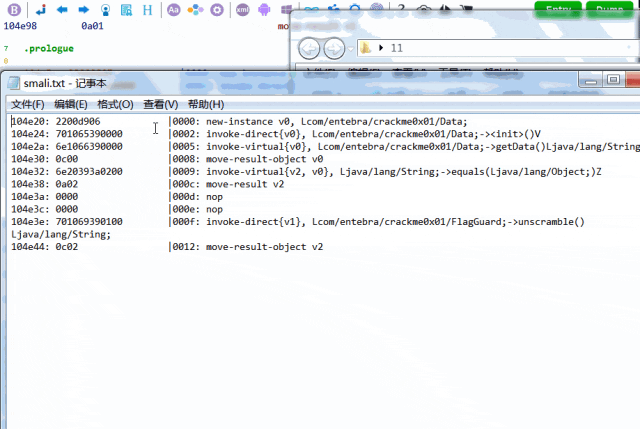Click the blue return-arrow jump icon
This screenshot has height=429, width=640.
click(41, 10)
